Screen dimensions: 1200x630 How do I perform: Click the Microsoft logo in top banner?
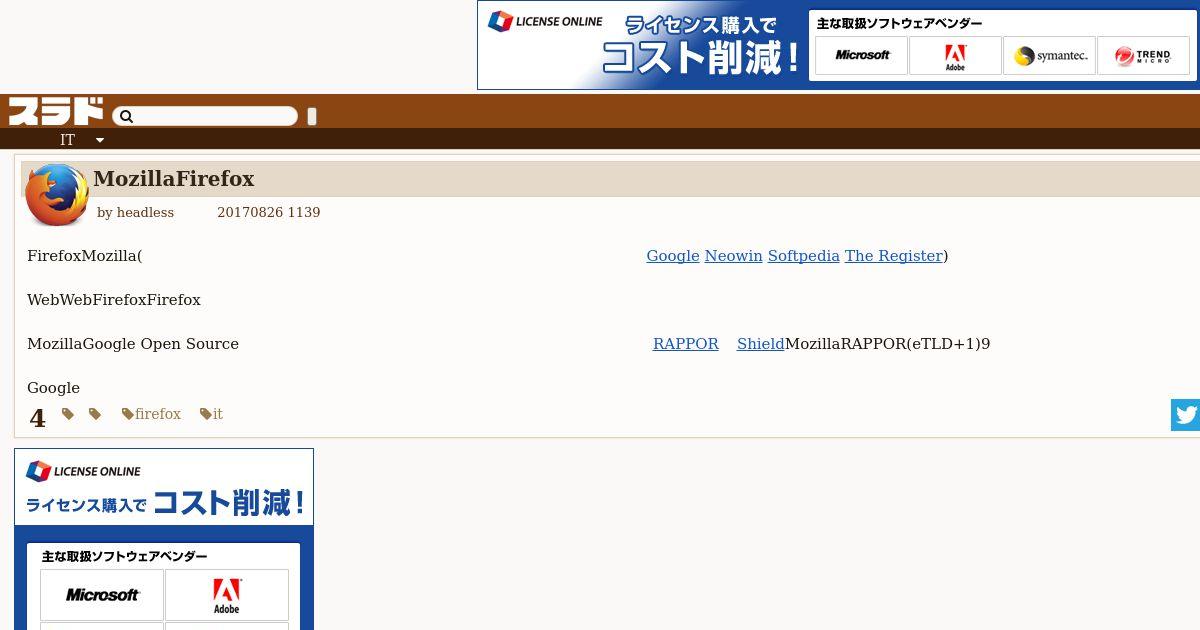click(x=861, y=56)
